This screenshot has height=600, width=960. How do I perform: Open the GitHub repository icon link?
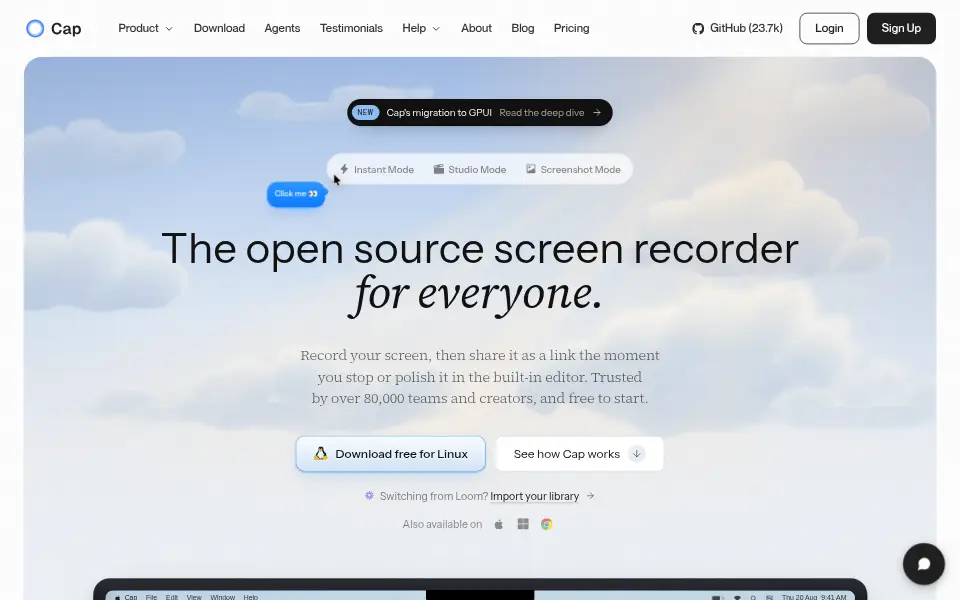[x=698, y=29]
